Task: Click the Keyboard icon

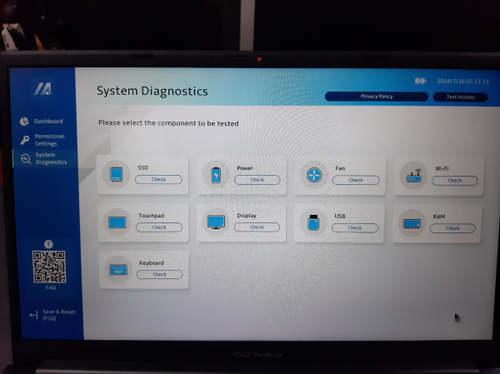Action: [x=118, y=269]
